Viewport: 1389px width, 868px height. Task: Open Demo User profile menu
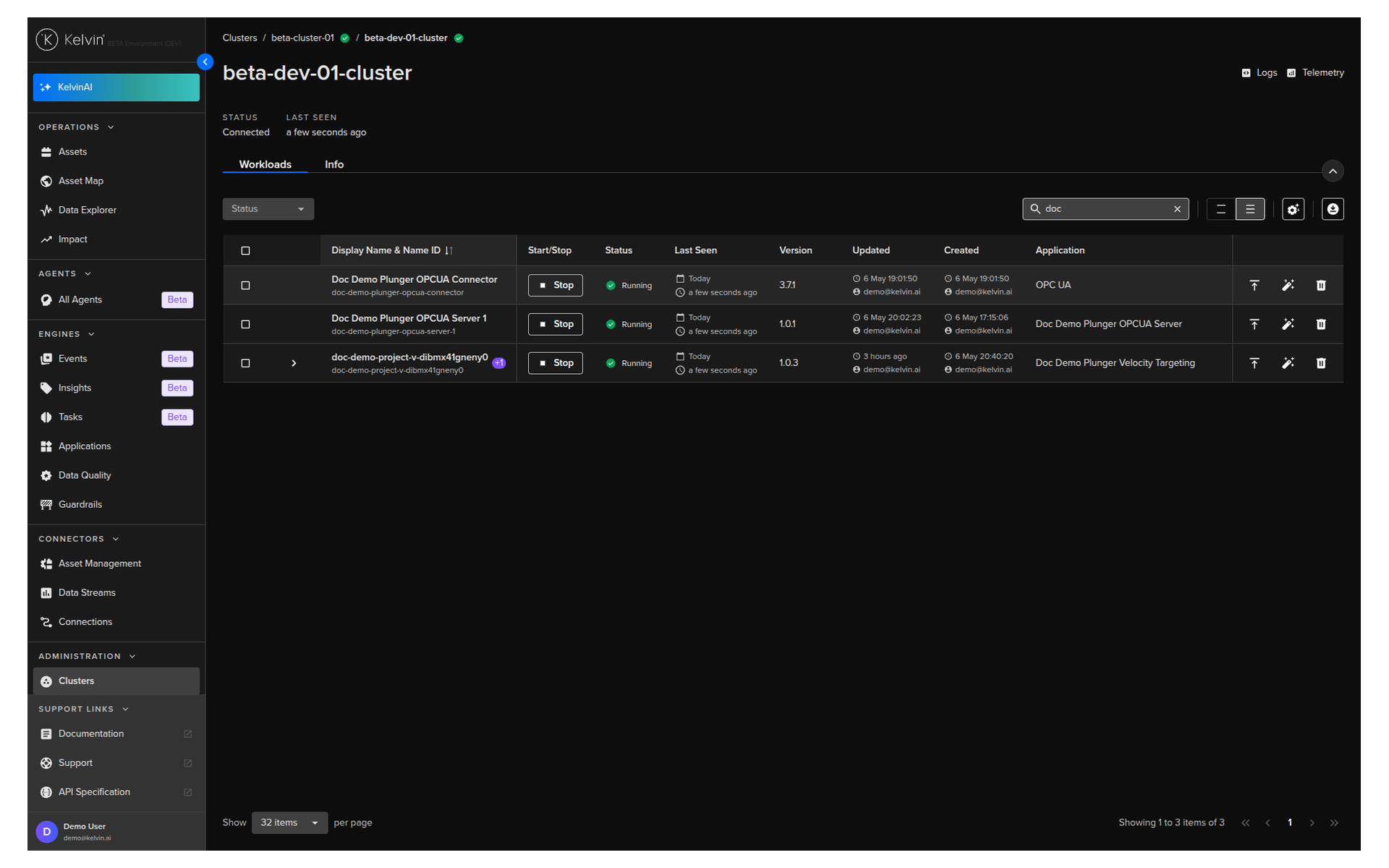coord(116,832)
